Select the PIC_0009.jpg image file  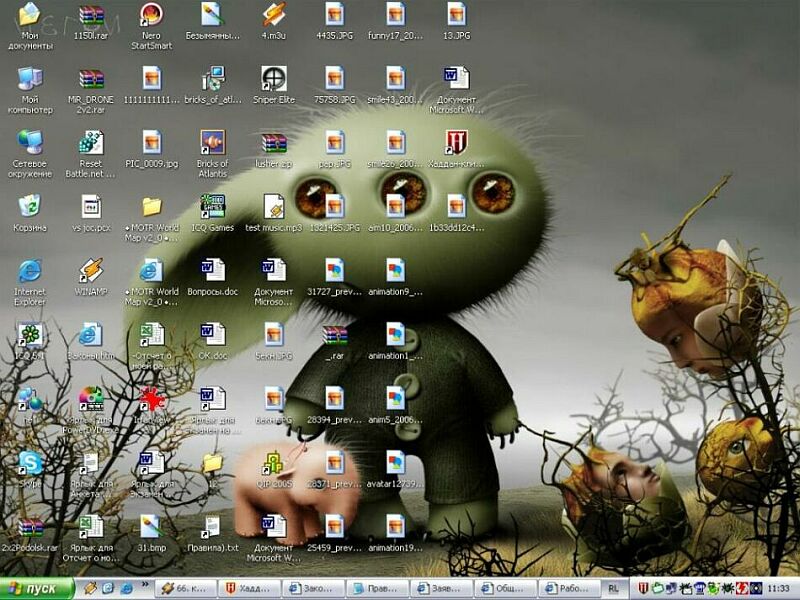coord(152,143)
